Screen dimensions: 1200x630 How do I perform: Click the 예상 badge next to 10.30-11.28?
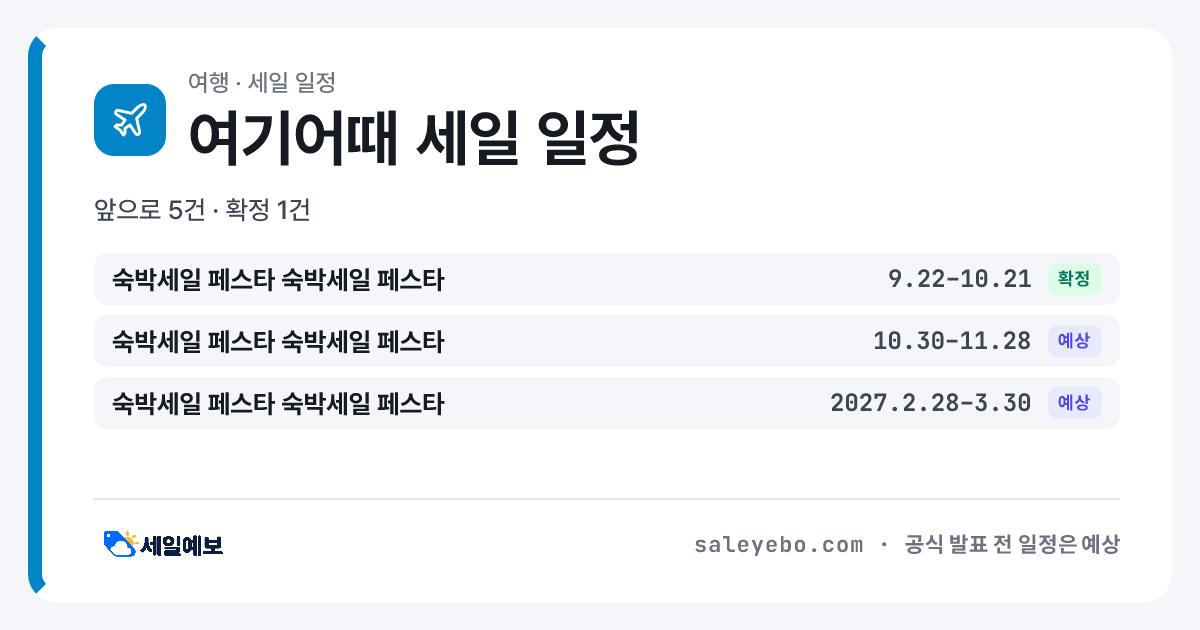point(1074,341)
